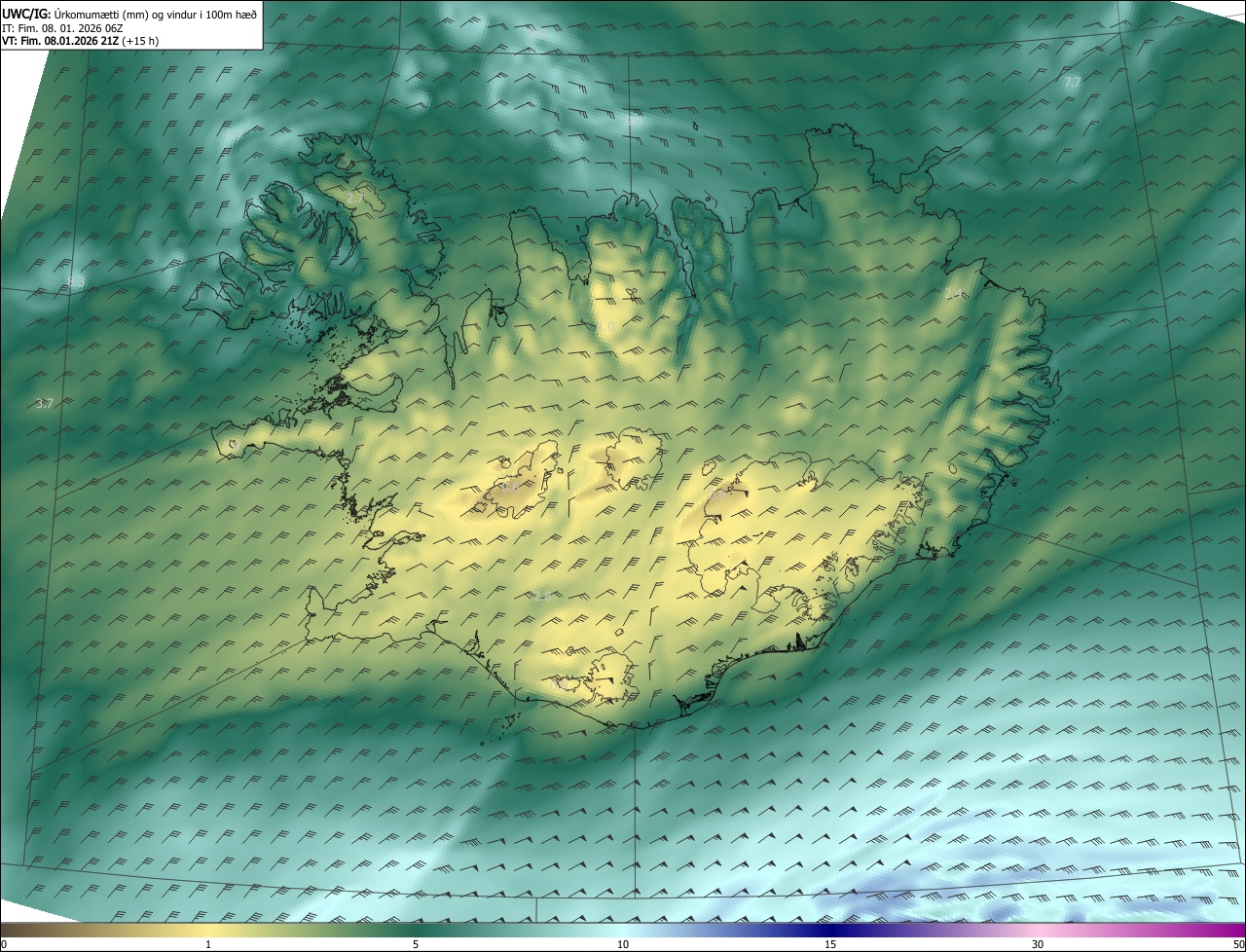Click the '0' label on the colour scale
1246x952 pixels.
4,944
